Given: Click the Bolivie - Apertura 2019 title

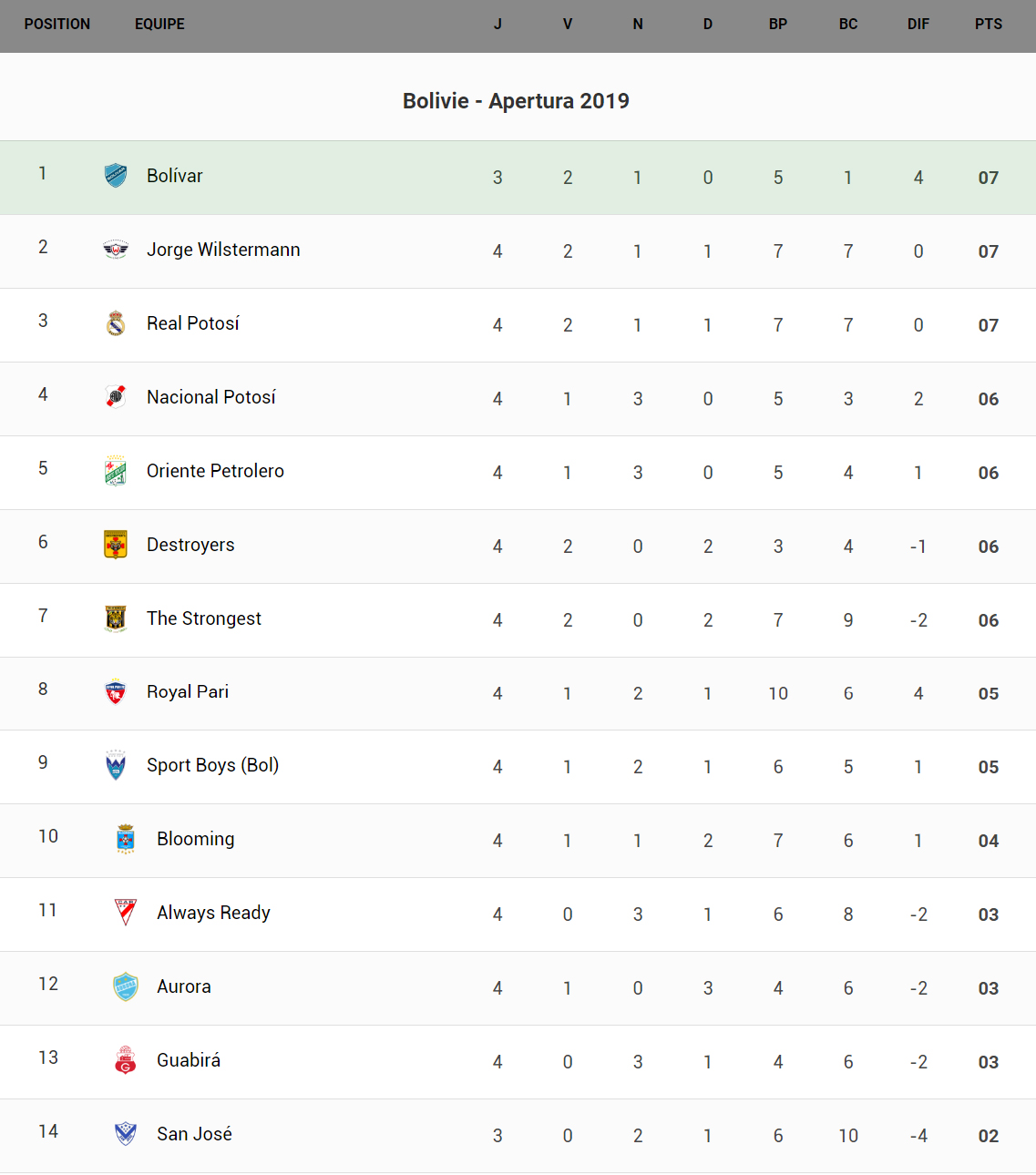Looking at the screenshot, I should (516, 101).
